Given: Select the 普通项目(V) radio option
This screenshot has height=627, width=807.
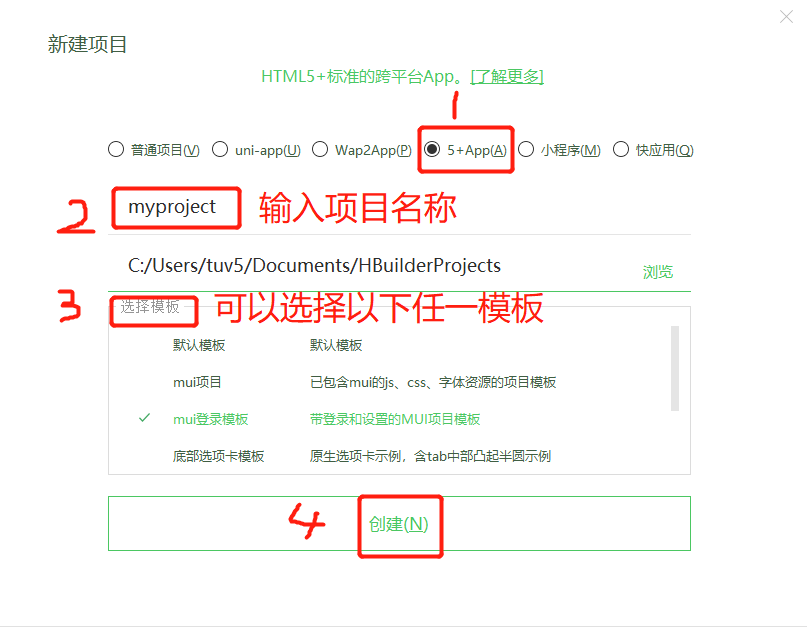Looking at the screenshot, I should coord(154,150).
